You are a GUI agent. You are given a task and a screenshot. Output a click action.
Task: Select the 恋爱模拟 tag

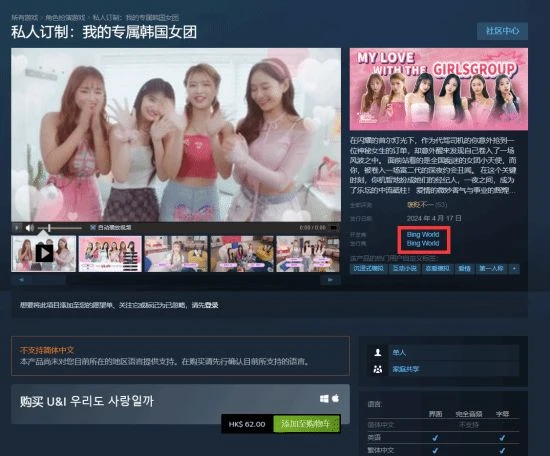coord(437,269)
